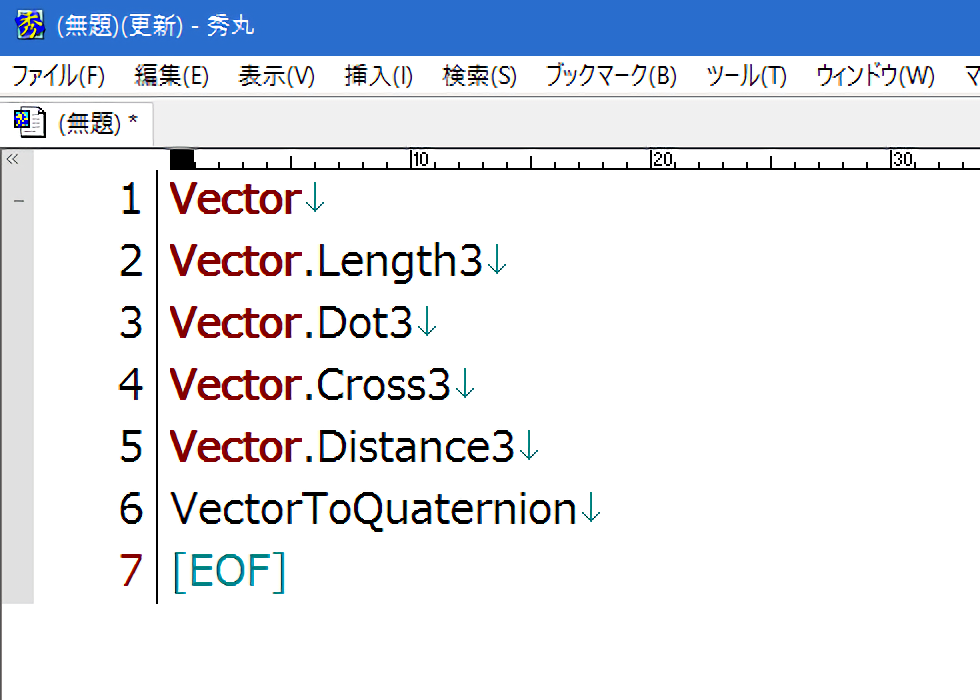
Task: Open the 表示(V) menu
Action: [276, 76]
